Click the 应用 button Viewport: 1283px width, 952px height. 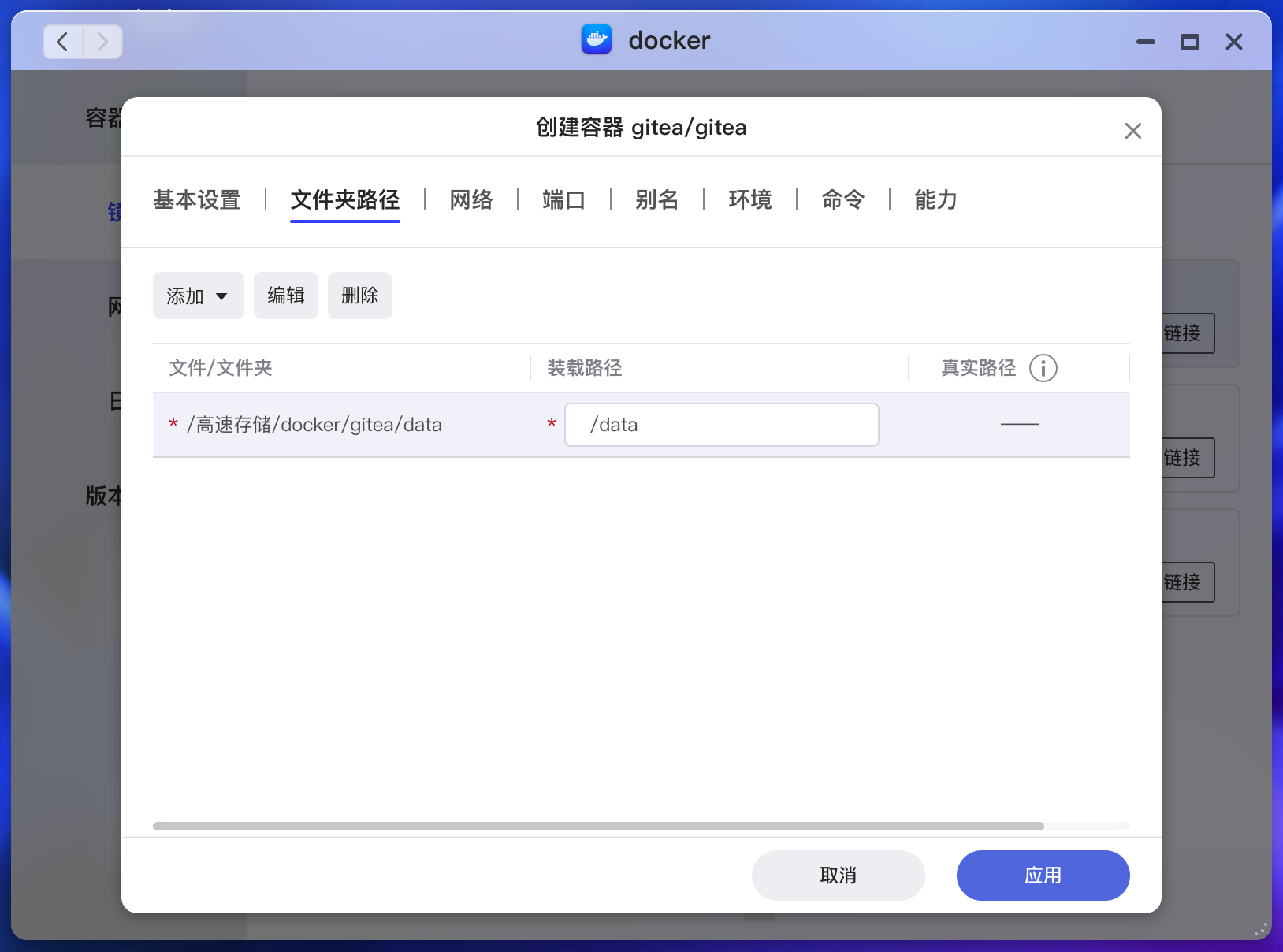(x=1043, y=876)
